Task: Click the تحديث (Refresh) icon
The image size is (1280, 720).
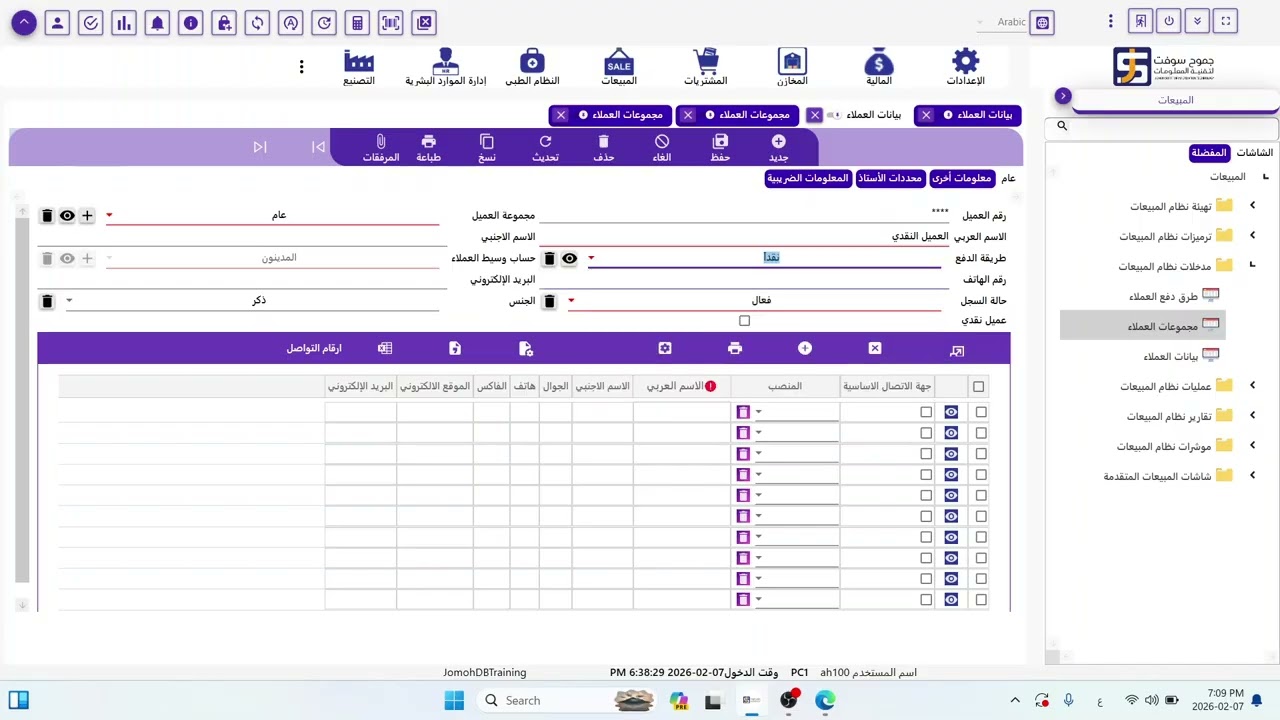Action: click(x=545, y=142)
